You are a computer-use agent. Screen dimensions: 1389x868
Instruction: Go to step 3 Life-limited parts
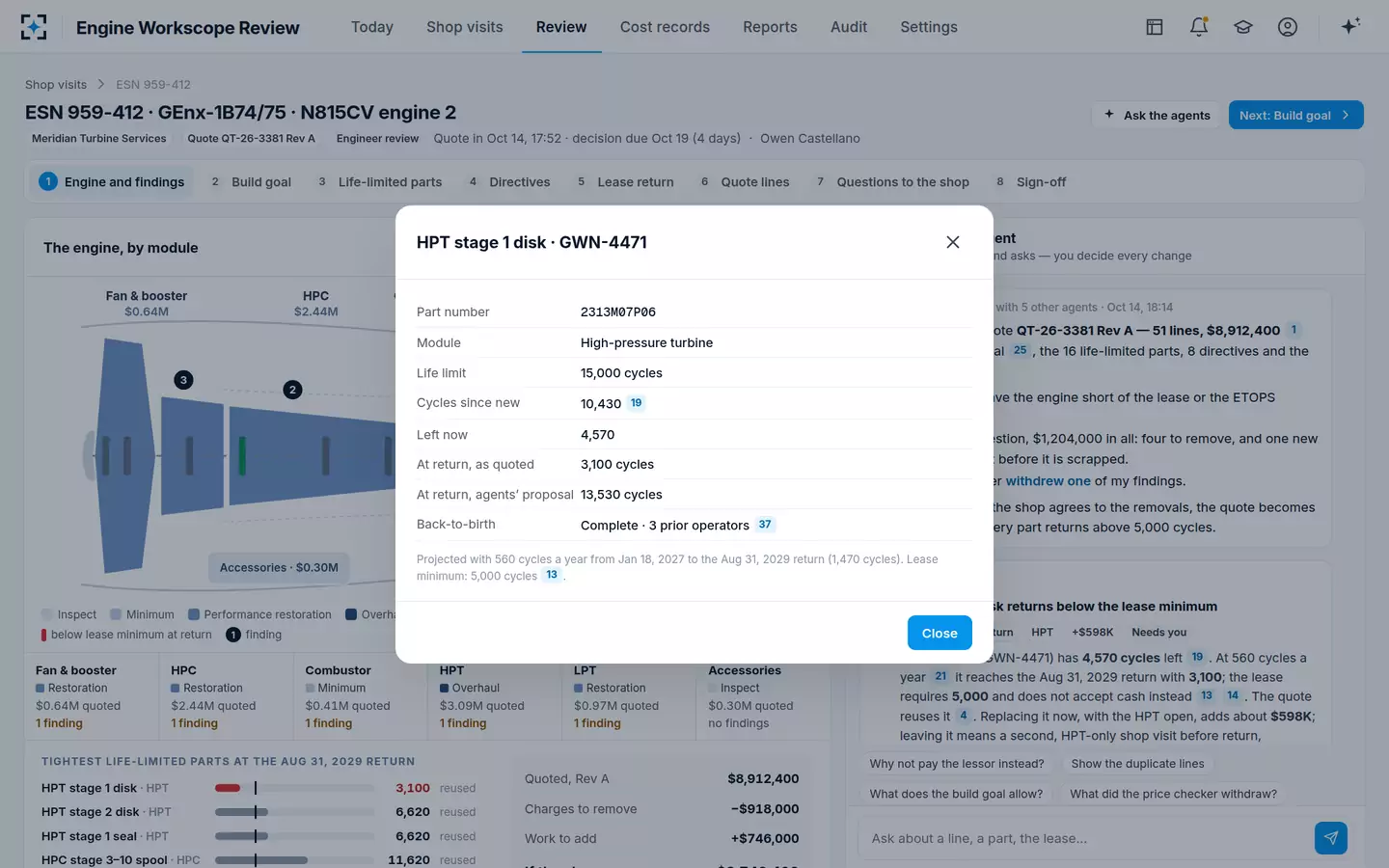coord(380,181)
